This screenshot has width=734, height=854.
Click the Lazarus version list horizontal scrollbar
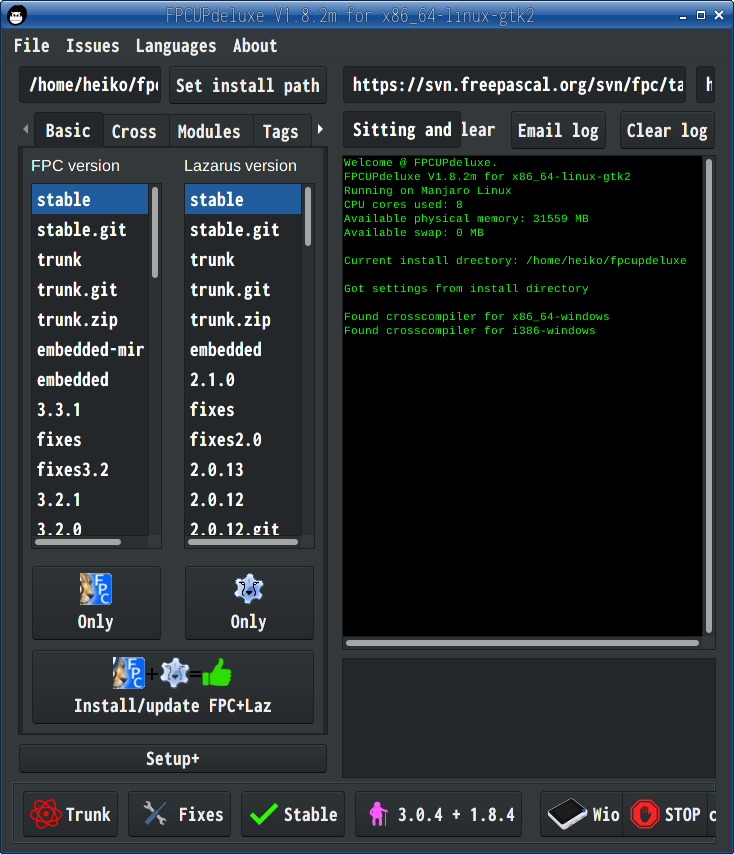click(x=243, y=542)
